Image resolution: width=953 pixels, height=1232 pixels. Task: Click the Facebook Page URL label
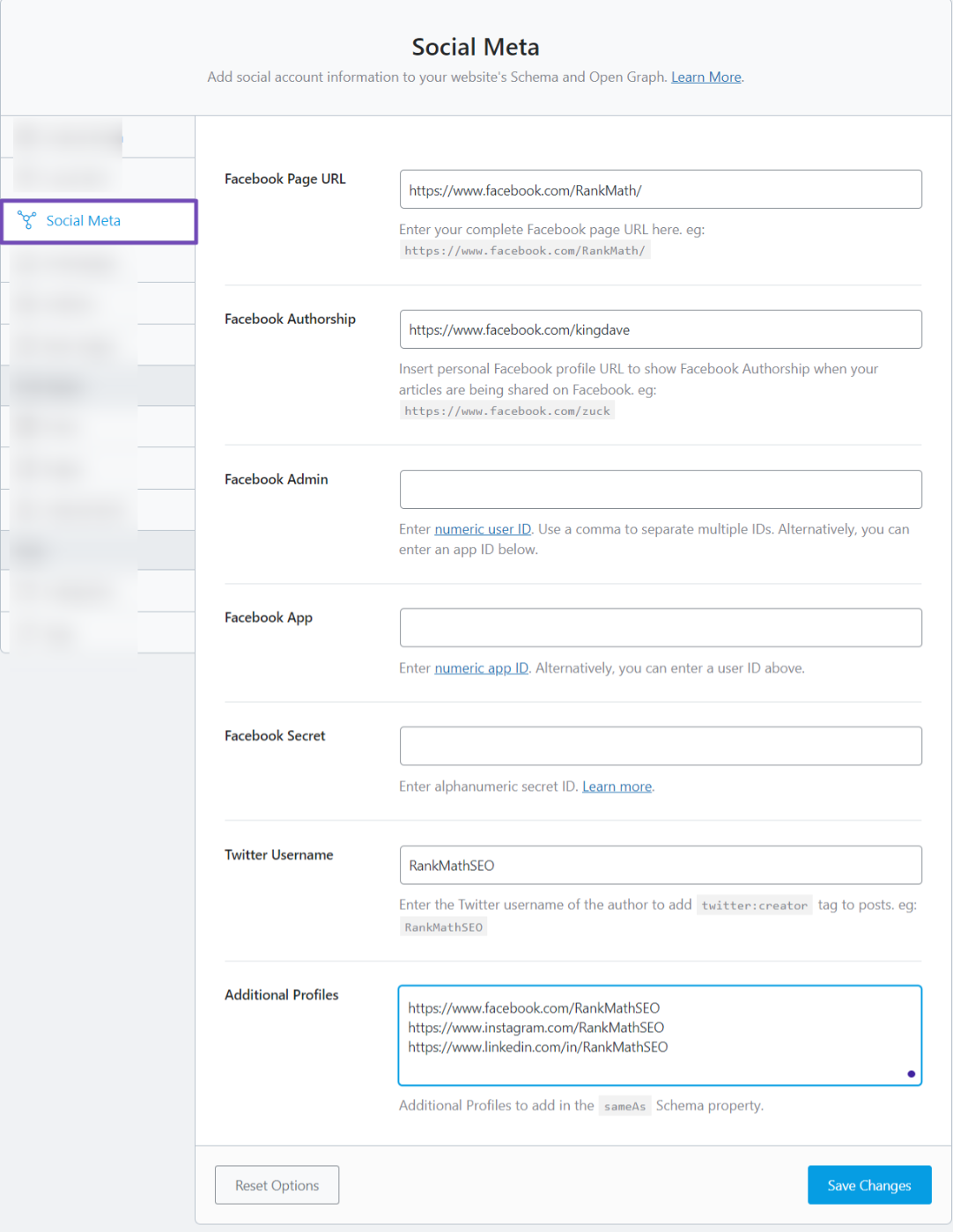[284, 179]
